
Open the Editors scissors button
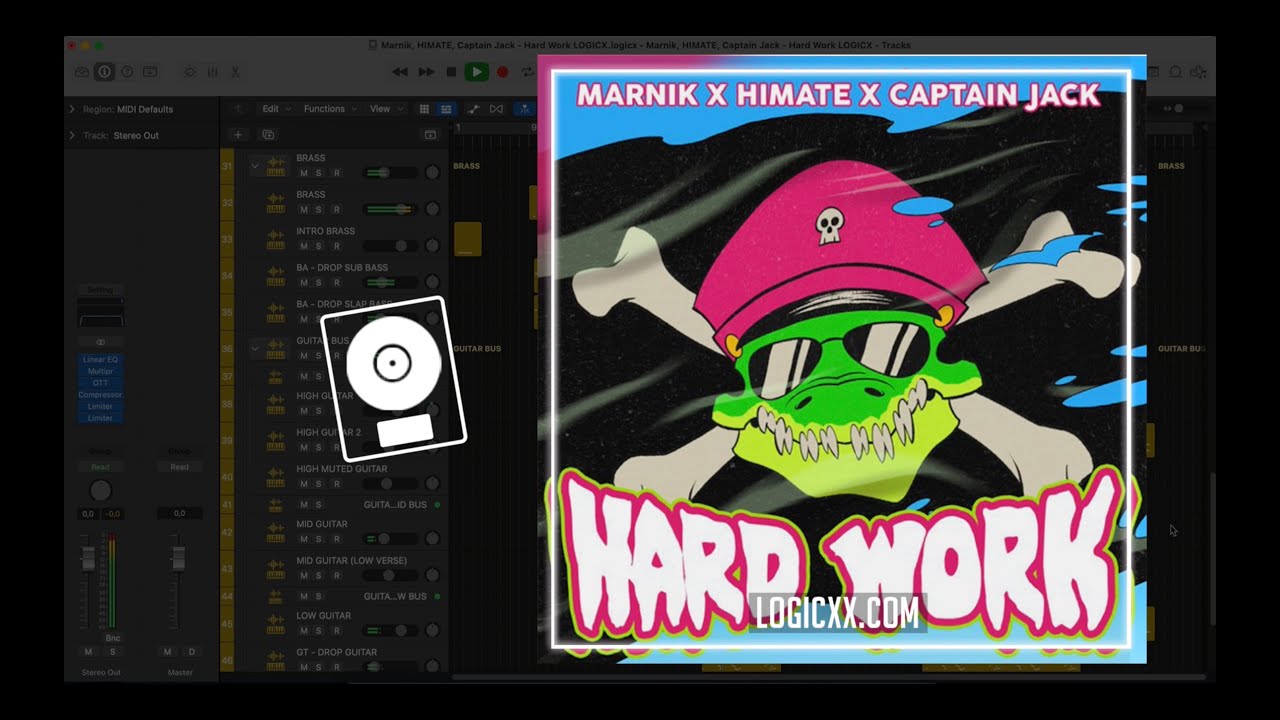pos(235,72)
